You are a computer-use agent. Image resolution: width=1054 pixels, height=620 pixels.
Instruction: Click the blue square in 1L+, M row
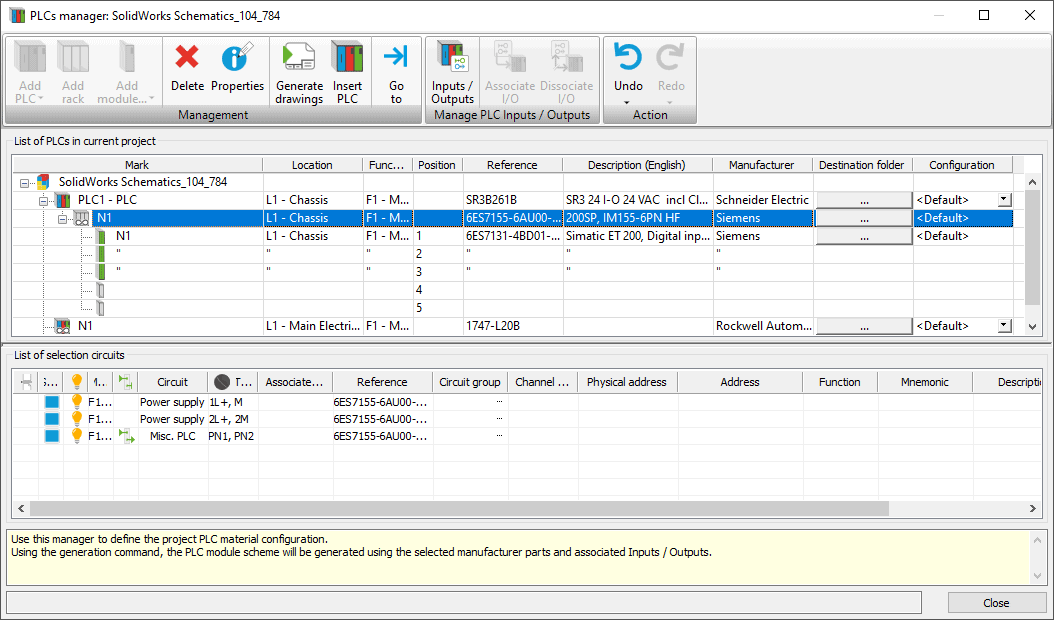[52, 401]
